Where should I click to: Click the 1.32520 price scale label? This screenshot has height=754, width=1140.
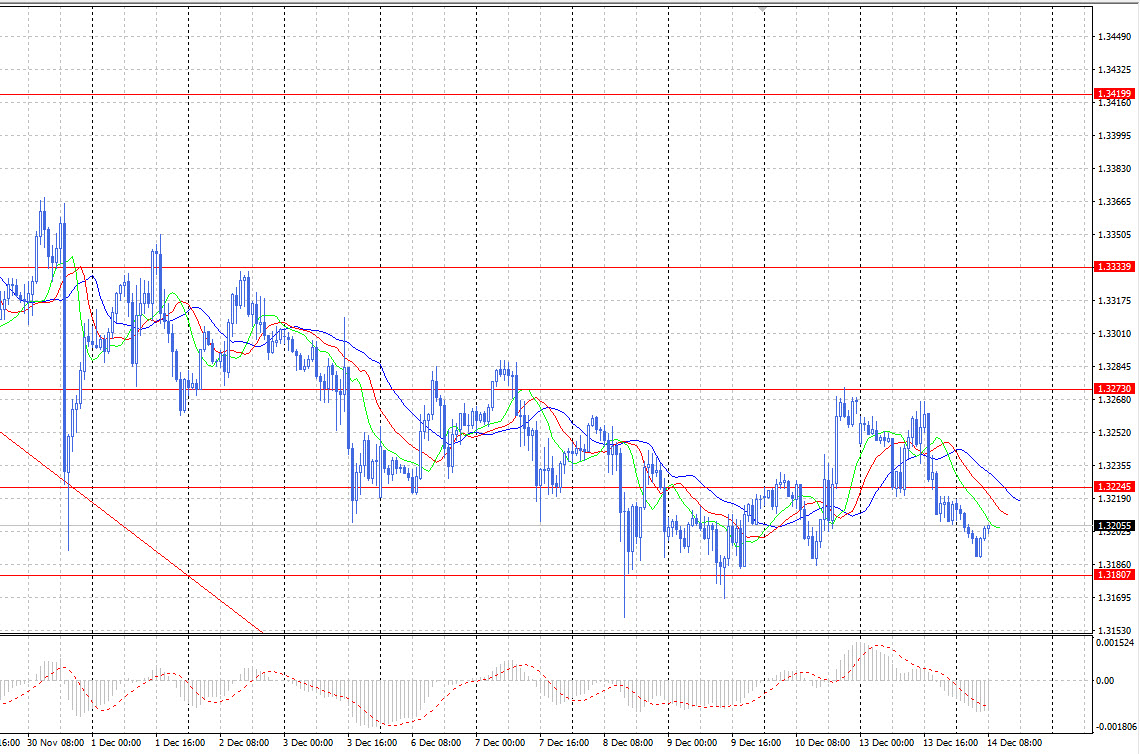[1115, 433]
